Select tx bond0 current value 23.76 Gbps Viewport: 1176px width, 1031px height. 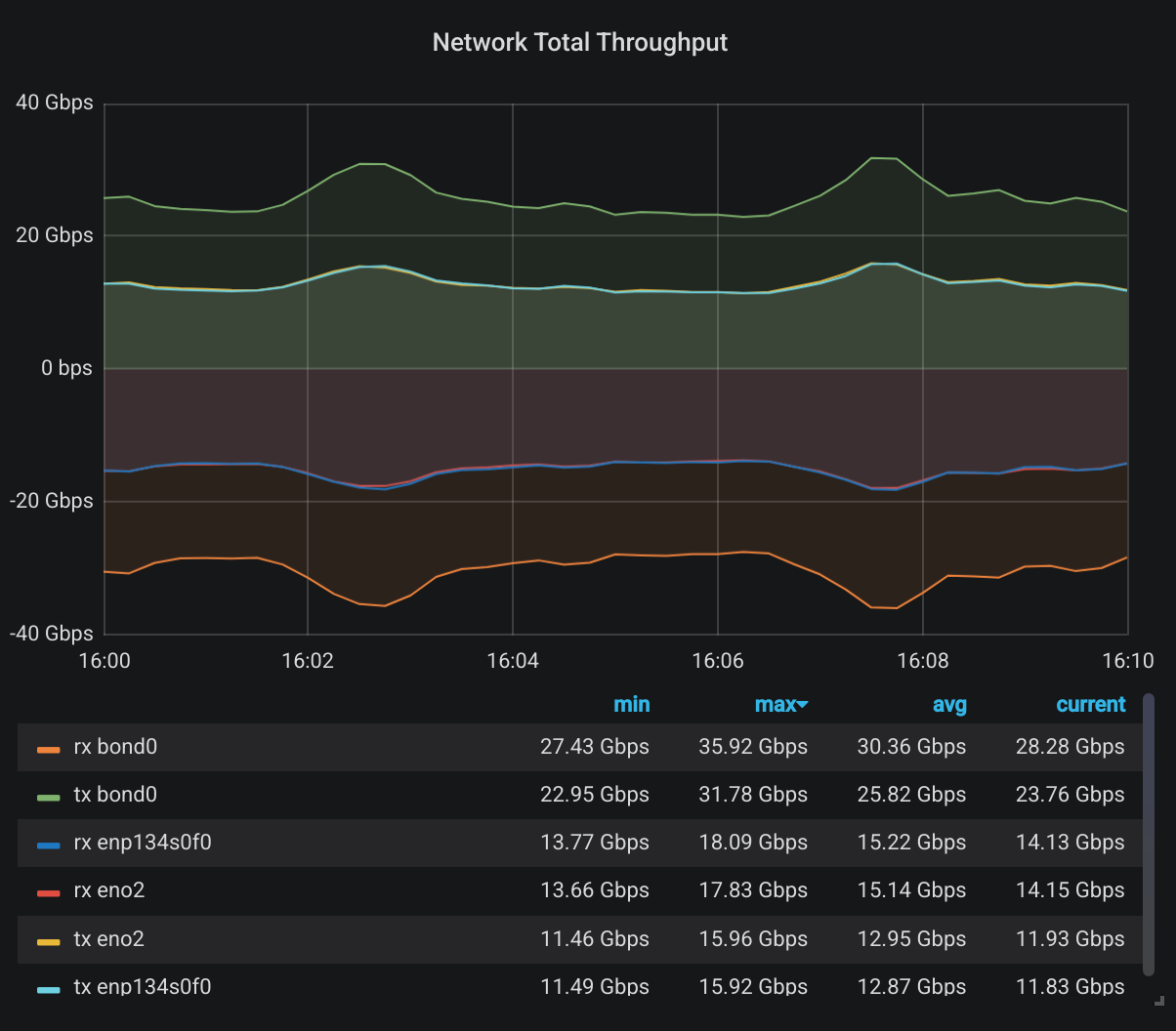coord(1071,795)
